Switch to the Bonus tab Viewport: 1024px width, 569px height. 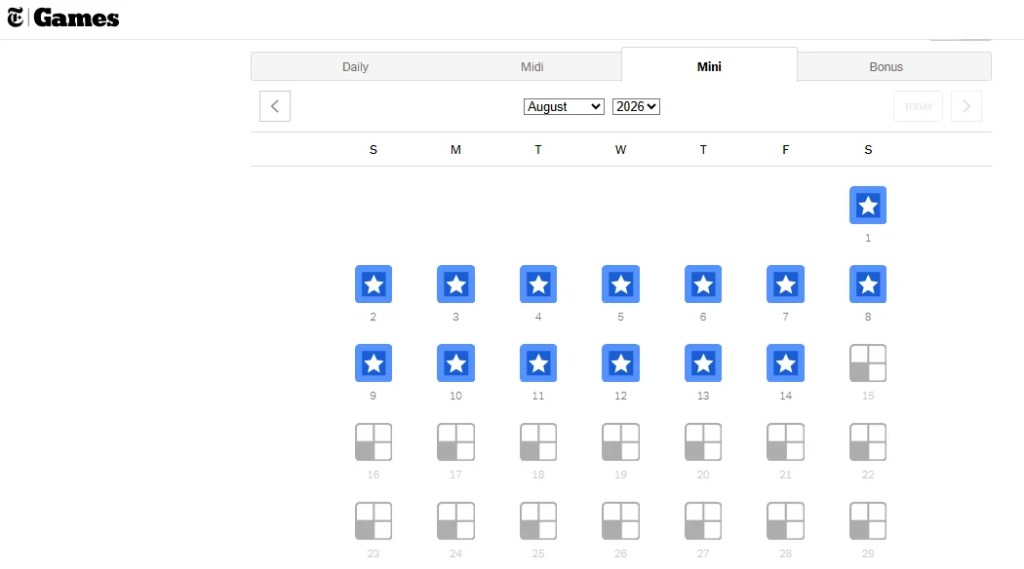click(x=886, y=67)
